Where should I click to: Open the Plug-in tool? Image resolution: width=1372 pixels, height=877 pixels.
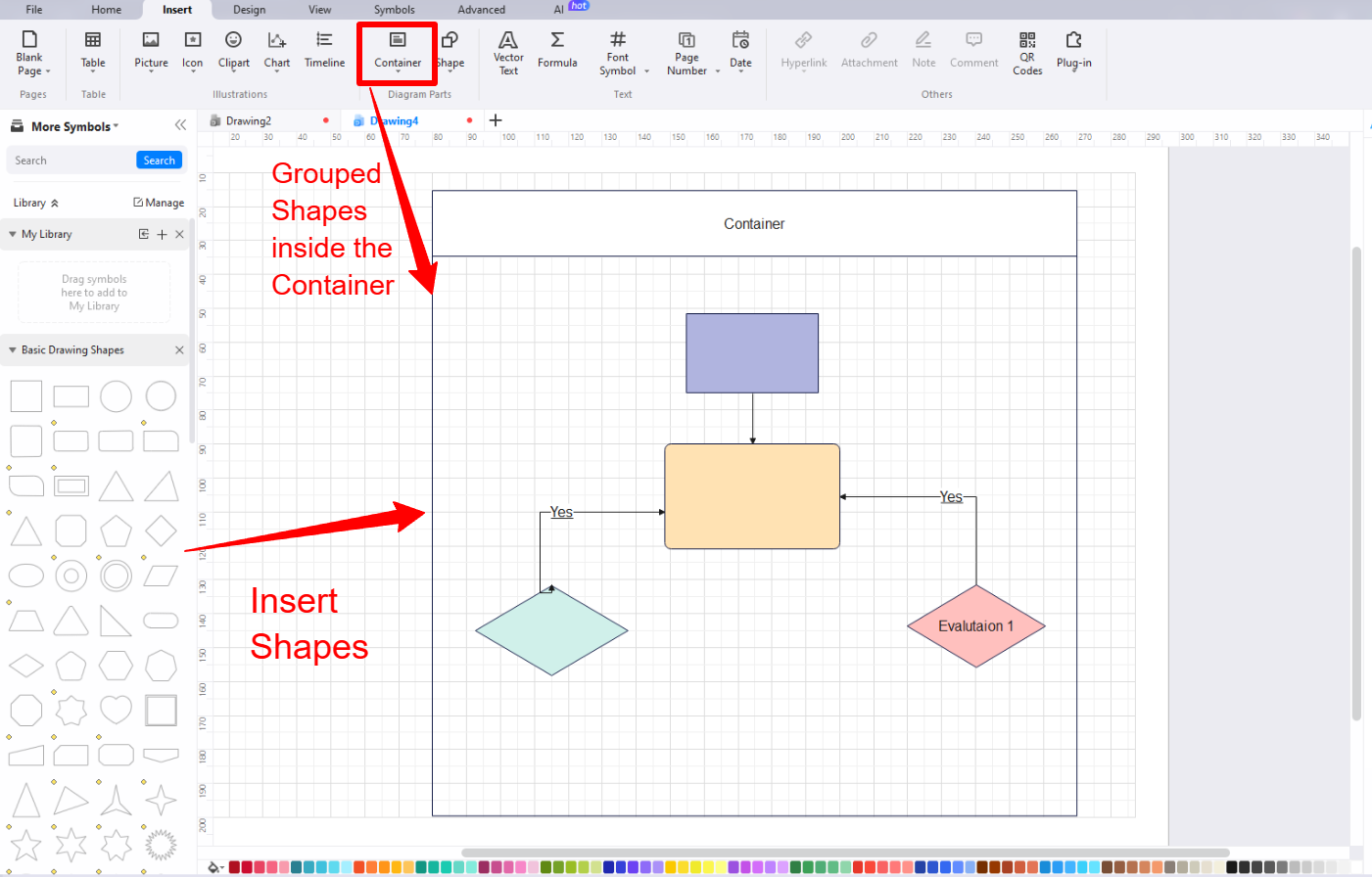point(1074,51)
